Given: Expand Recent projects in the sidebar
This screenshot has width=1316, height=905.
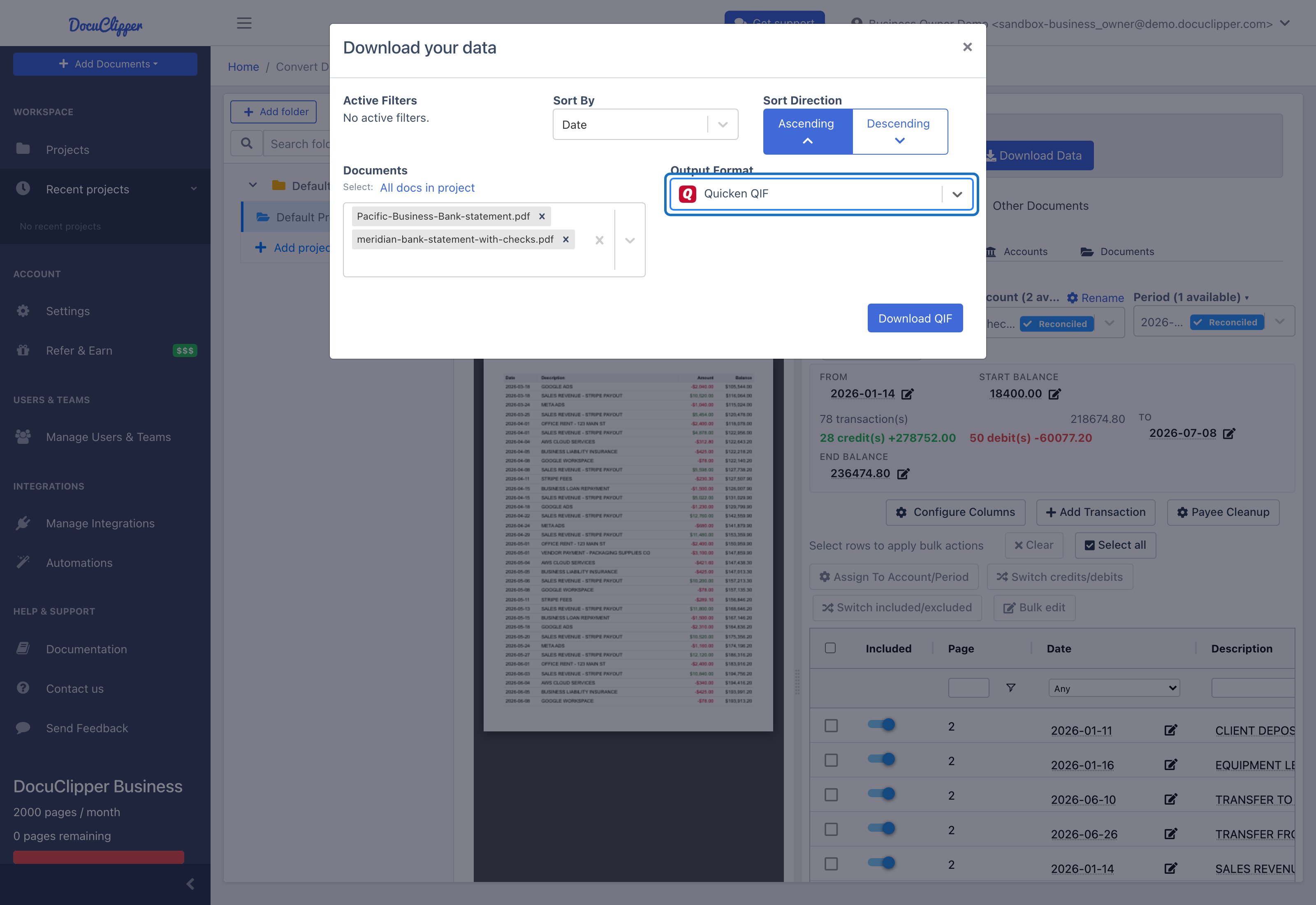Looking at the screenshot, I should pos(105,189).
